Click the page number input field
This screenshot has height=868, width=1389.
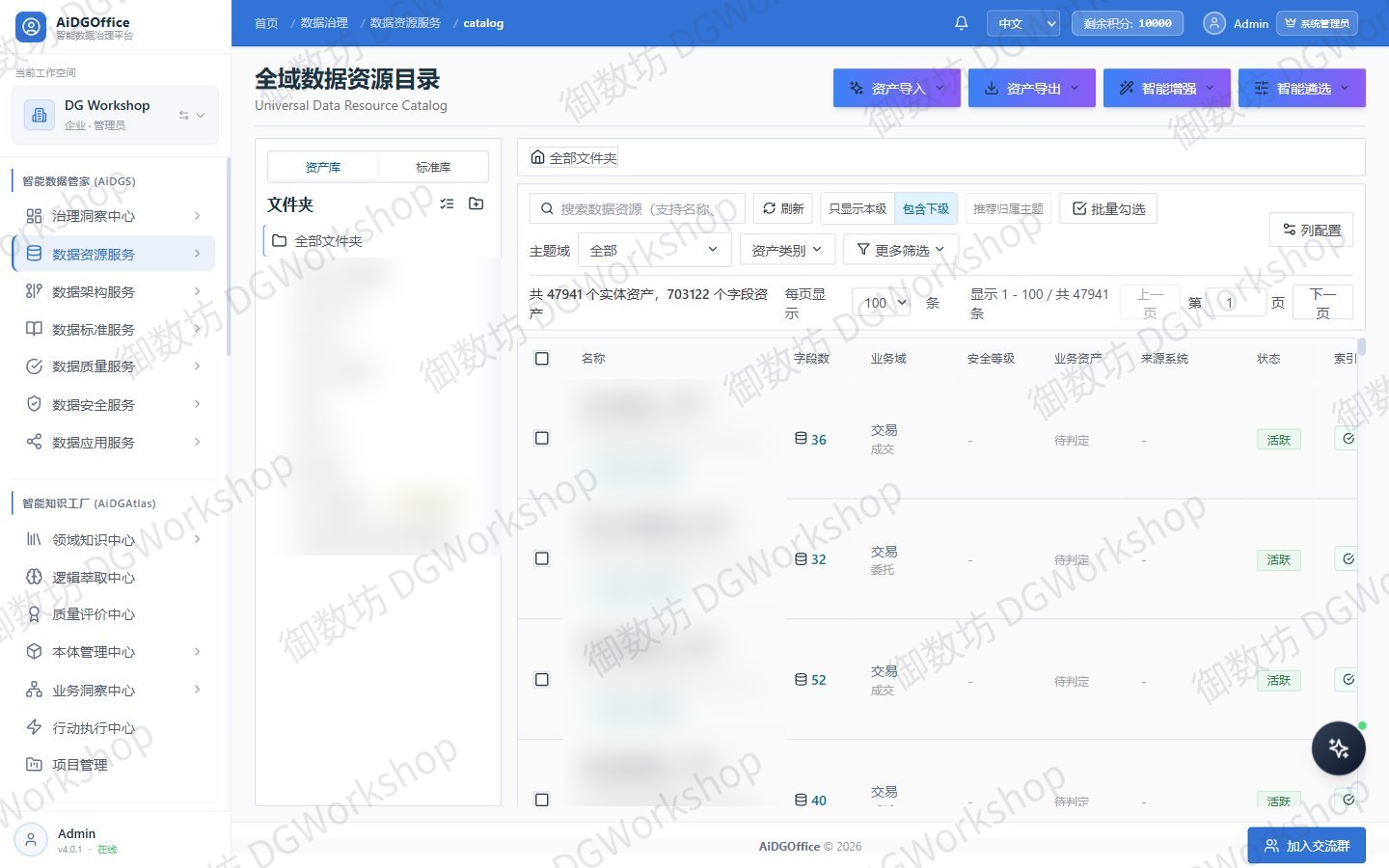coord(1236,302)
